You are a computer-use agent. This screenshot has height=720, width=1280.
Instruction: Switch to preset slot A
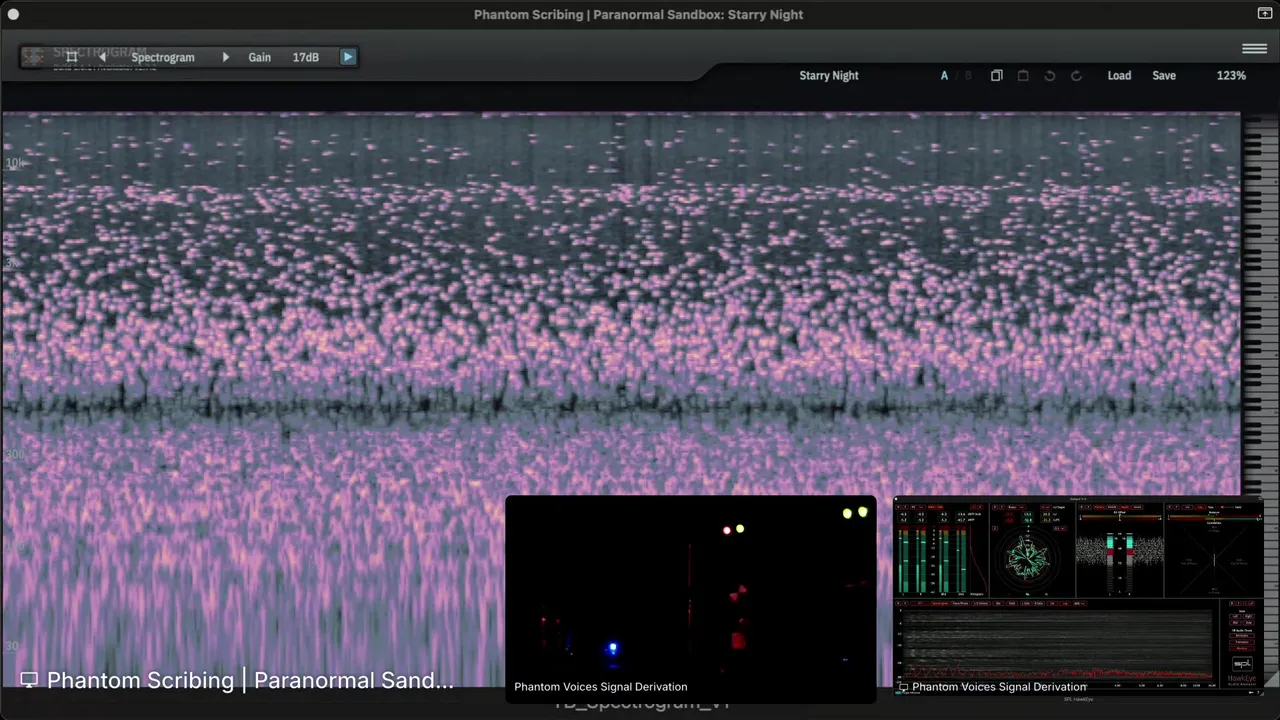pos(944,75)
